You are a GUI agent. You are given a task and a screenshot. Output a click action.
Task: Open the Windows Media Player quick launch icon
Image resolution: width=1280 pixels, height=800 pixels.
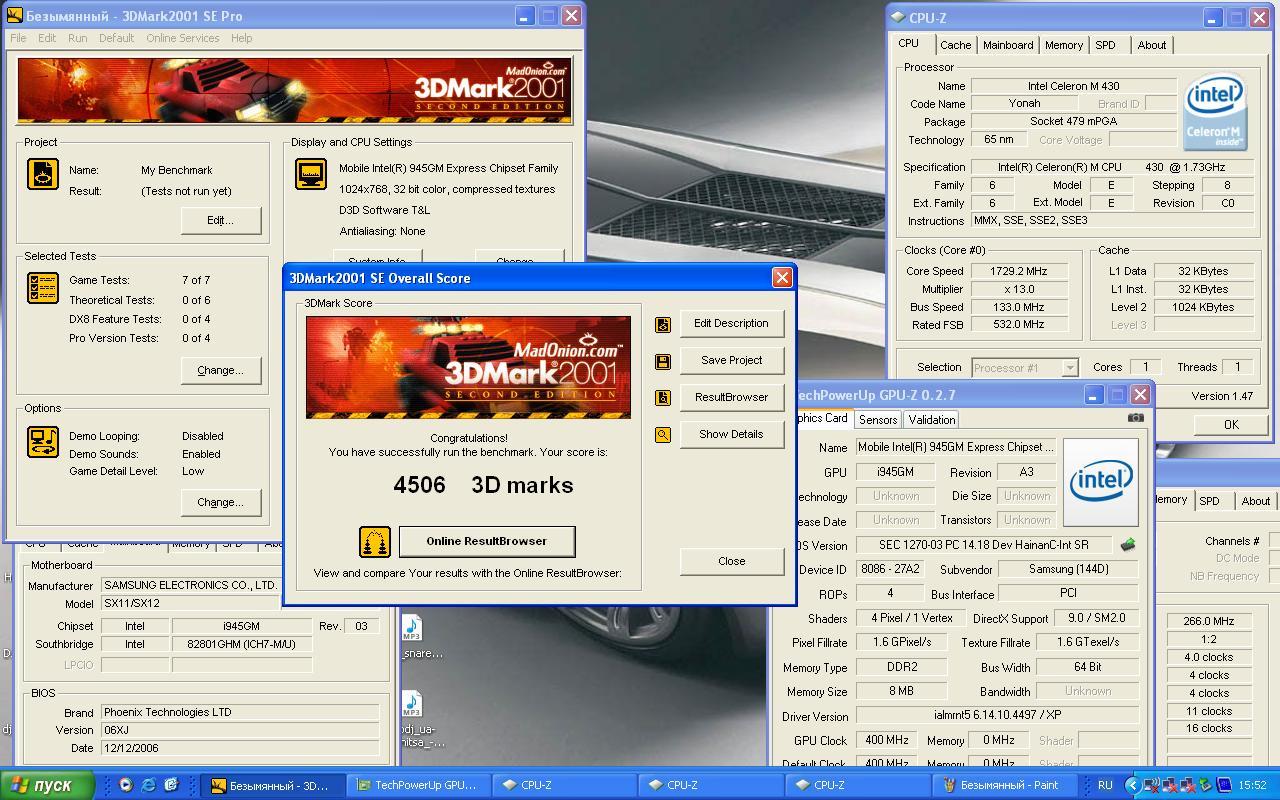click(x=126, y=785)
